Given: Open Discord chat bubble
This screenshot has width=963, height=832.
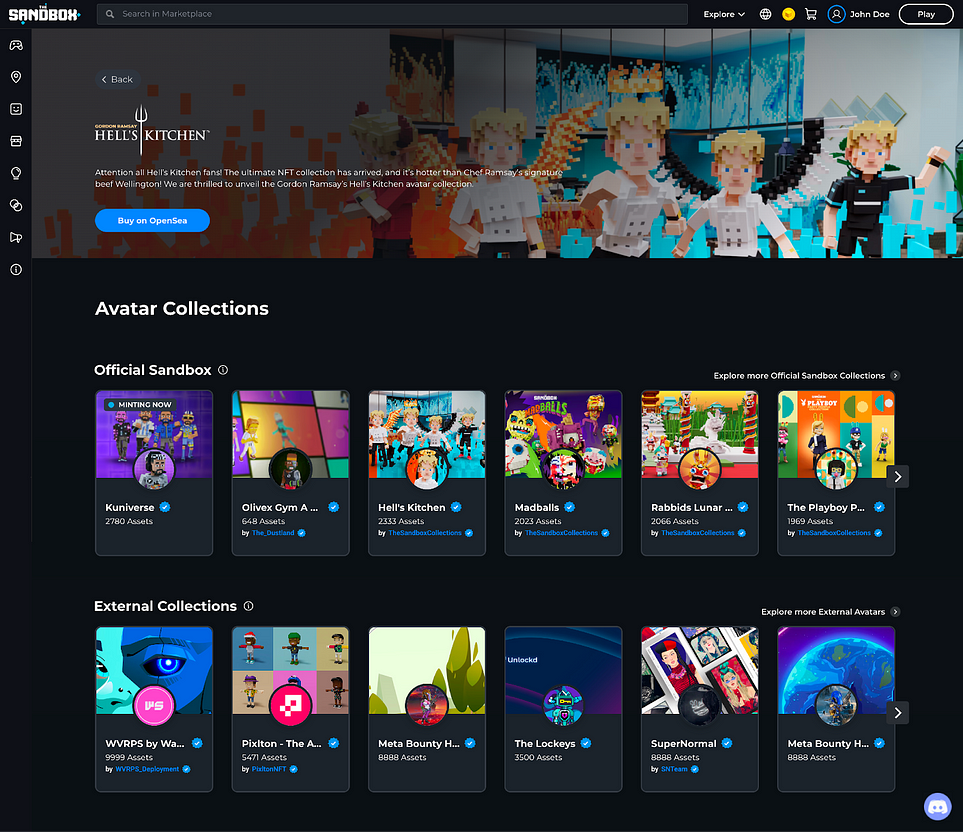Looking at the screenshot, I should [937, 806].
